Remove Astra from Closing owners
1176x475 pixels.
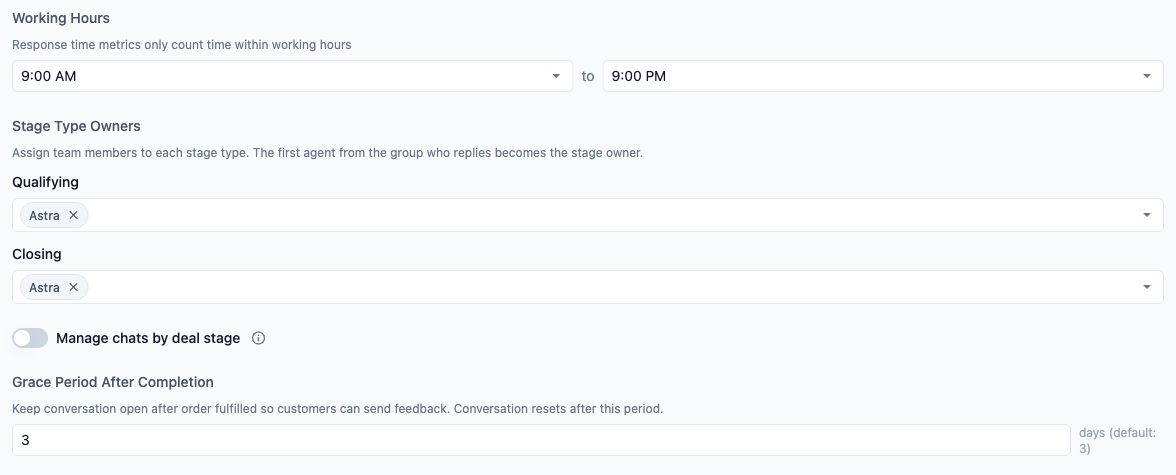coord(73,287)
